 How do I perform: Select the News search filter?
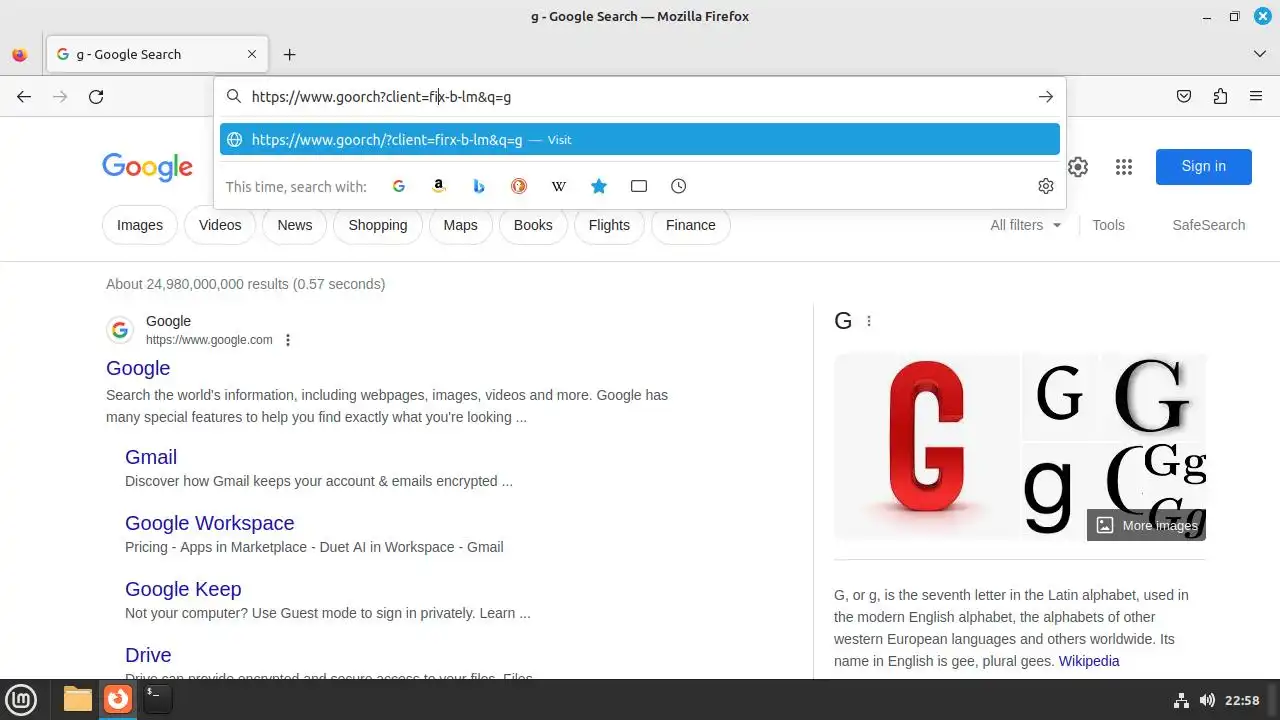(x=295, y=225)
